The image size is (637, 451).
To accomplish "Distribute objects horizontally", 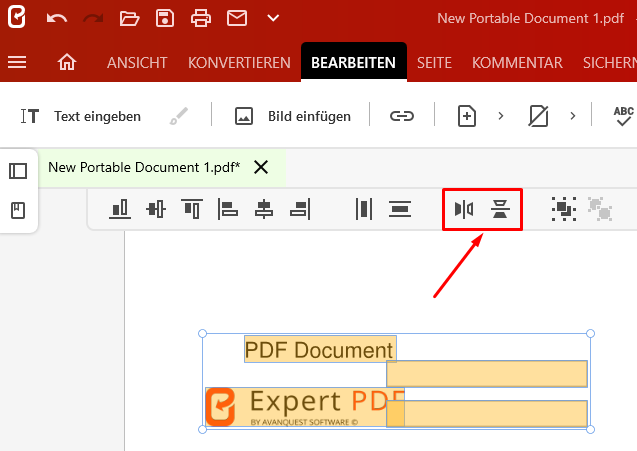I will [x=364, y=209].
